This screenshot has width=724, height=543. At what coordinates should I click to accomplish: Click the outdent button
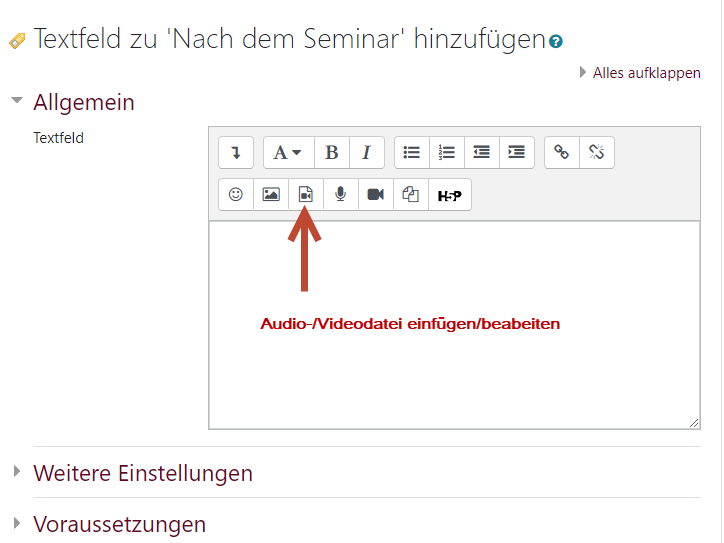coord(482,153)
